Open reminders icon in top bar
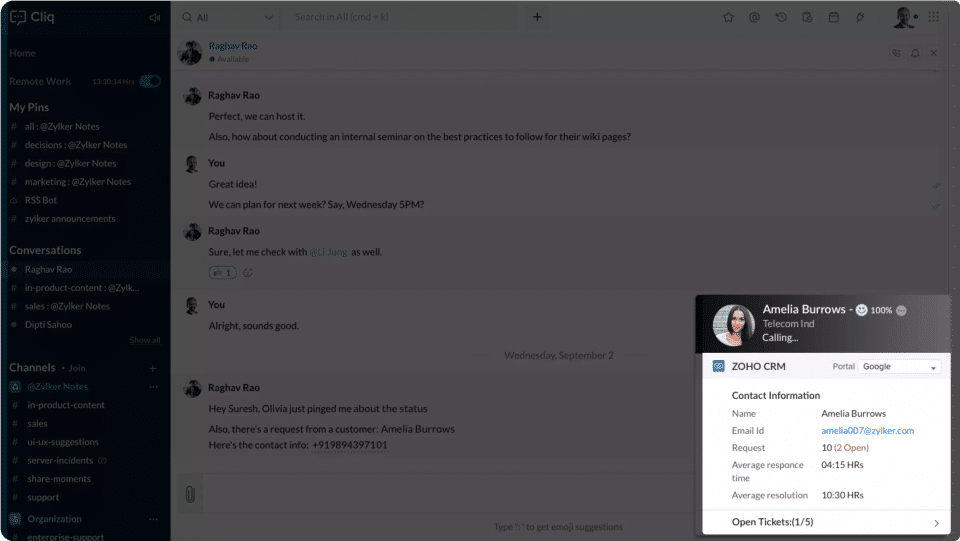The width and height of the screenshot is (960, 541). [x=807, y=17]
